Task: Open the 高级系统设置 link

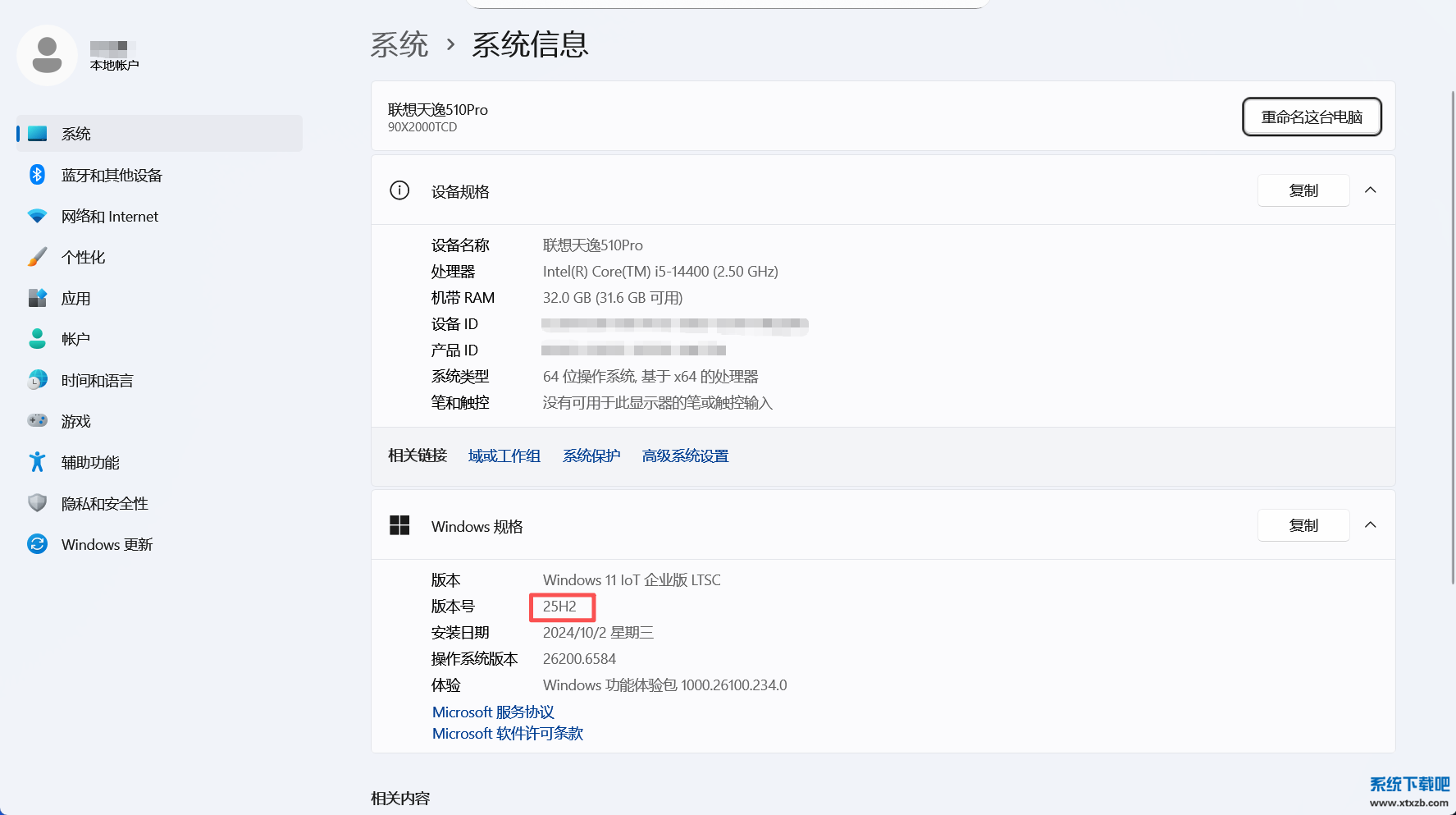Action: [x=684, y=456]
